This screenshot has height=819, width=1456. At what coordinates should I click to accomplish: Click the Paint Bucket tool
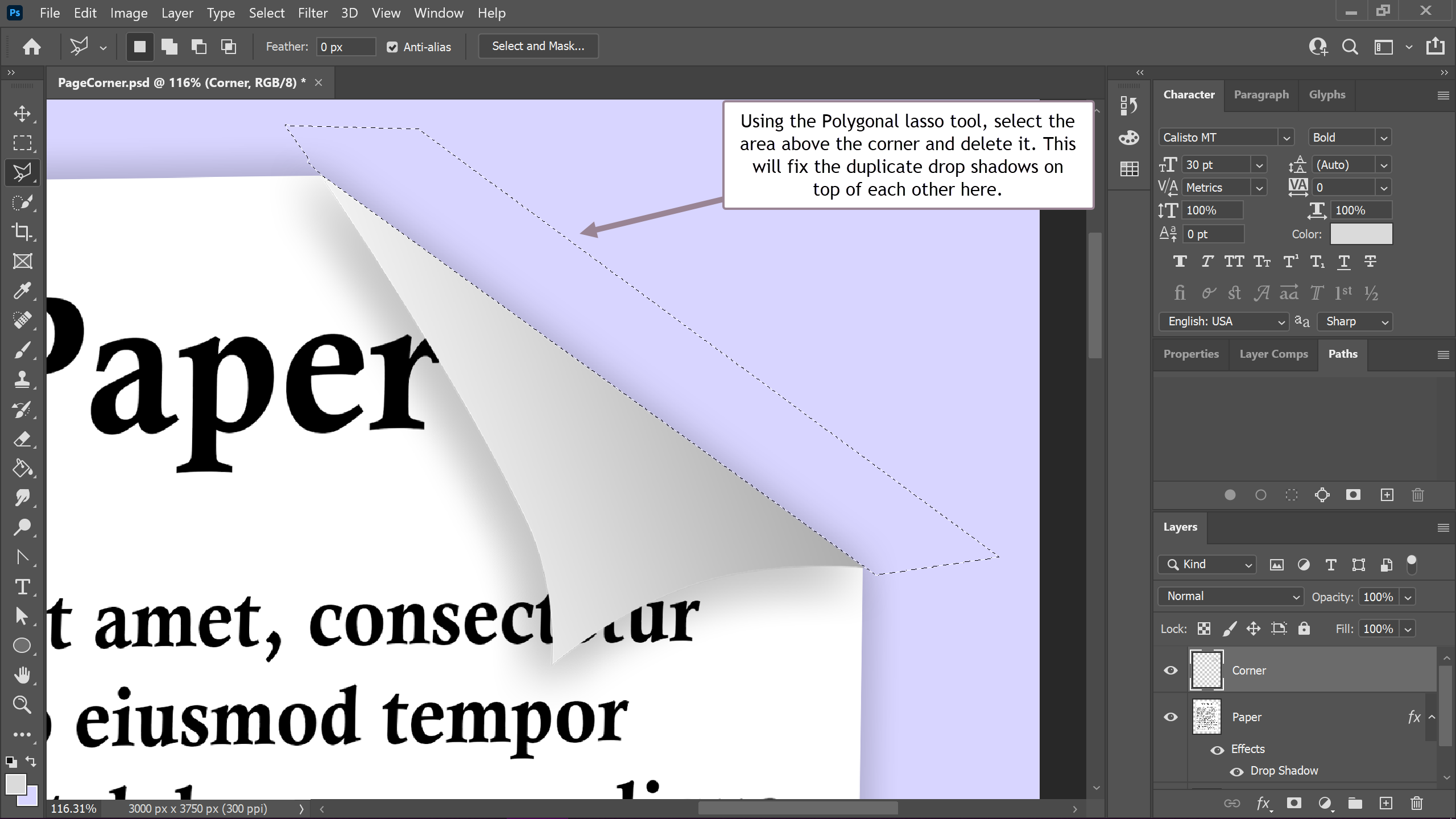tap(22, 468)
